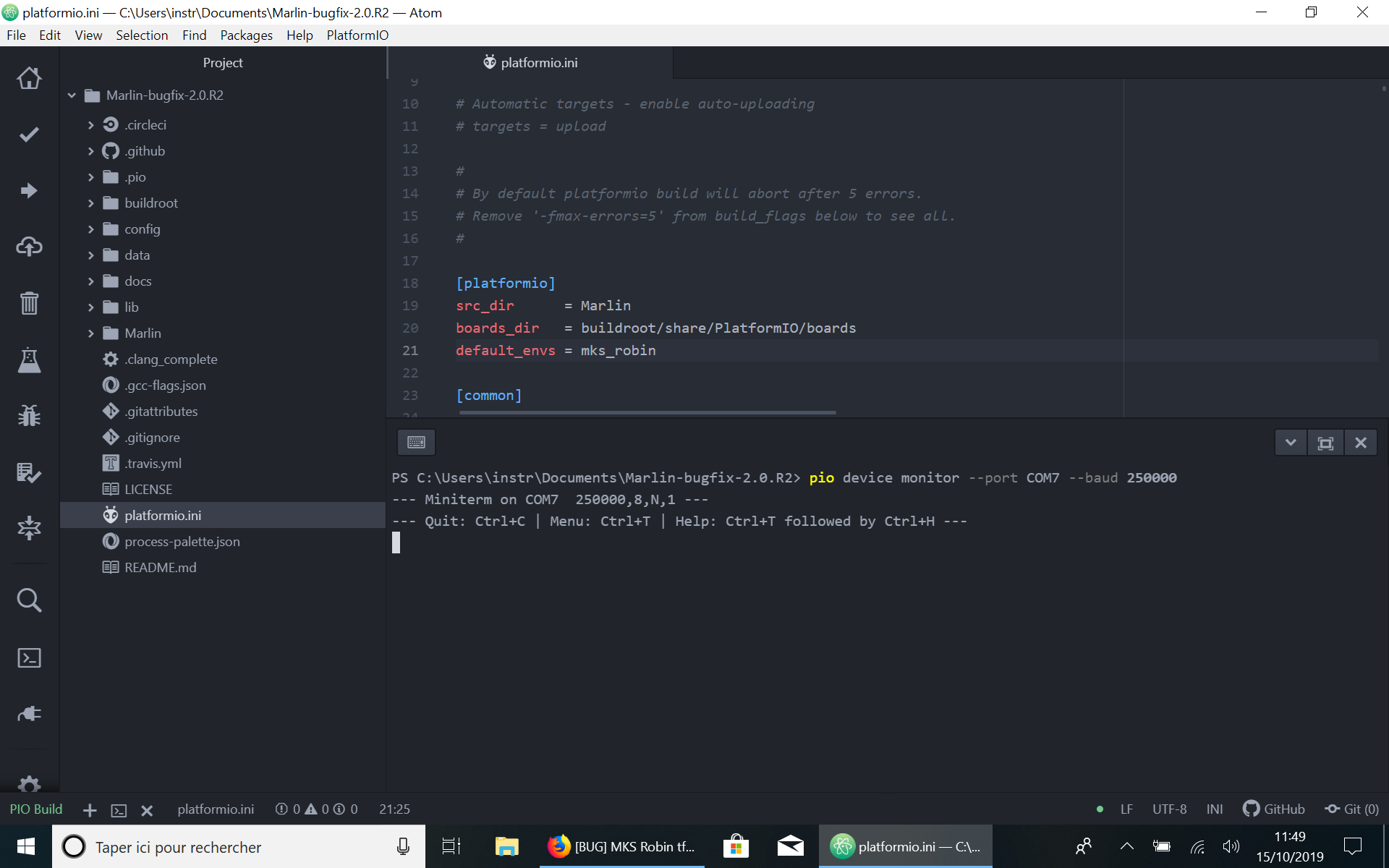Screen dimensions: 1389x868
Task: Open the PlatformIO menu
Action: pyautogui.click(x=357, y=35)
